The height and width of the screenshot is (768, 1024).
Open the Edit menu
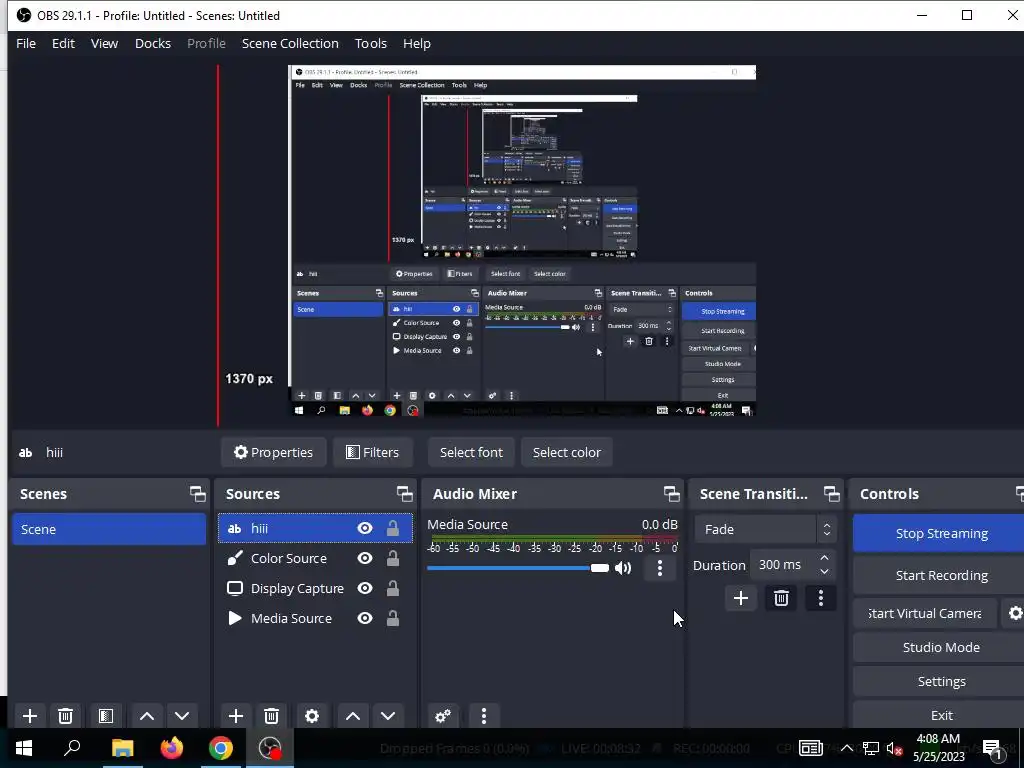(63, 43)
